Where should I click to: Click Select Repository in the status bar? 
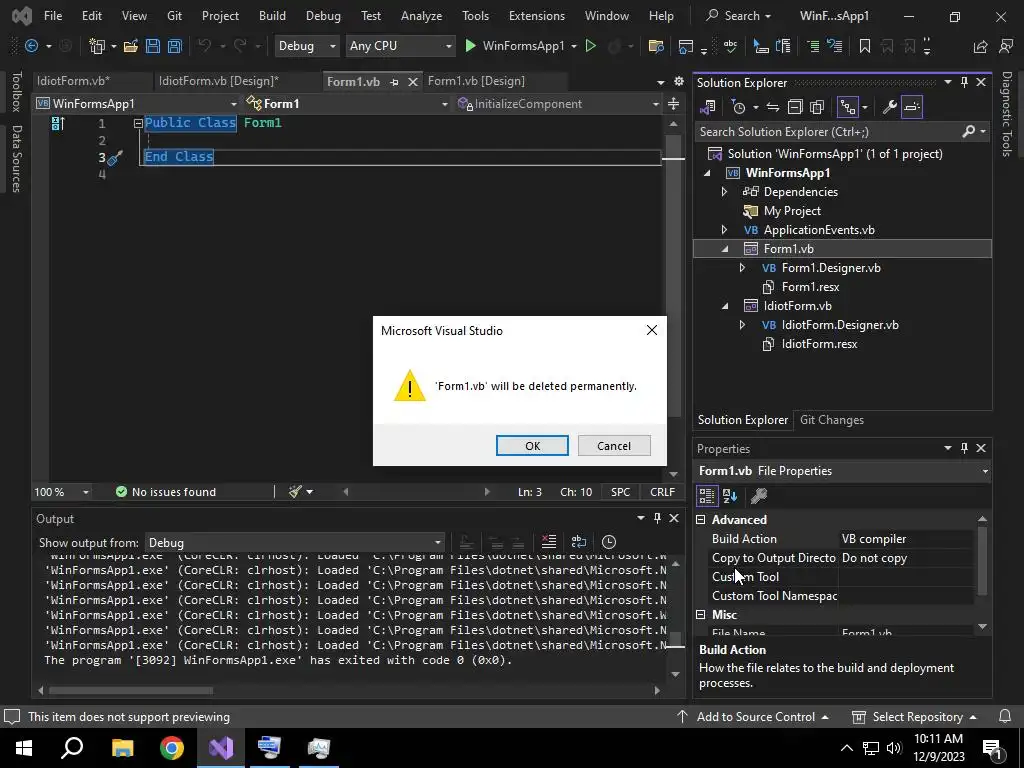pos(914,716)
